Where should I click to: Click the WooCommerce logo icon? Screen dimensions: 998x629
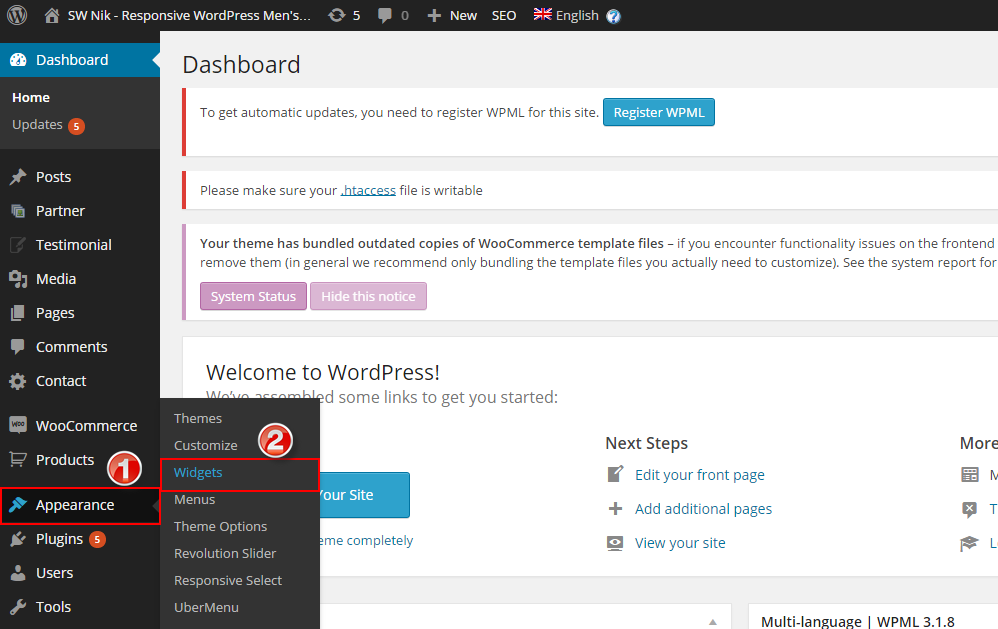(x=18, y=425)
